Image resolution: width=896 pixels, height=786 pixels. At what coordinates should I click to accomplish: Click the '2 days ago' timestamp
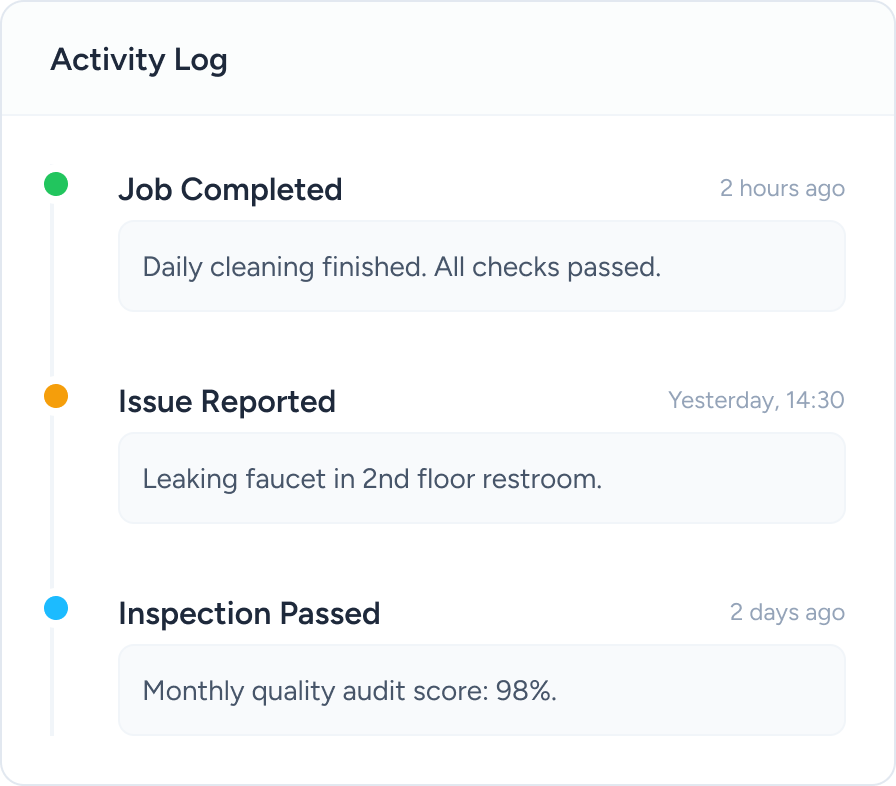787,613
